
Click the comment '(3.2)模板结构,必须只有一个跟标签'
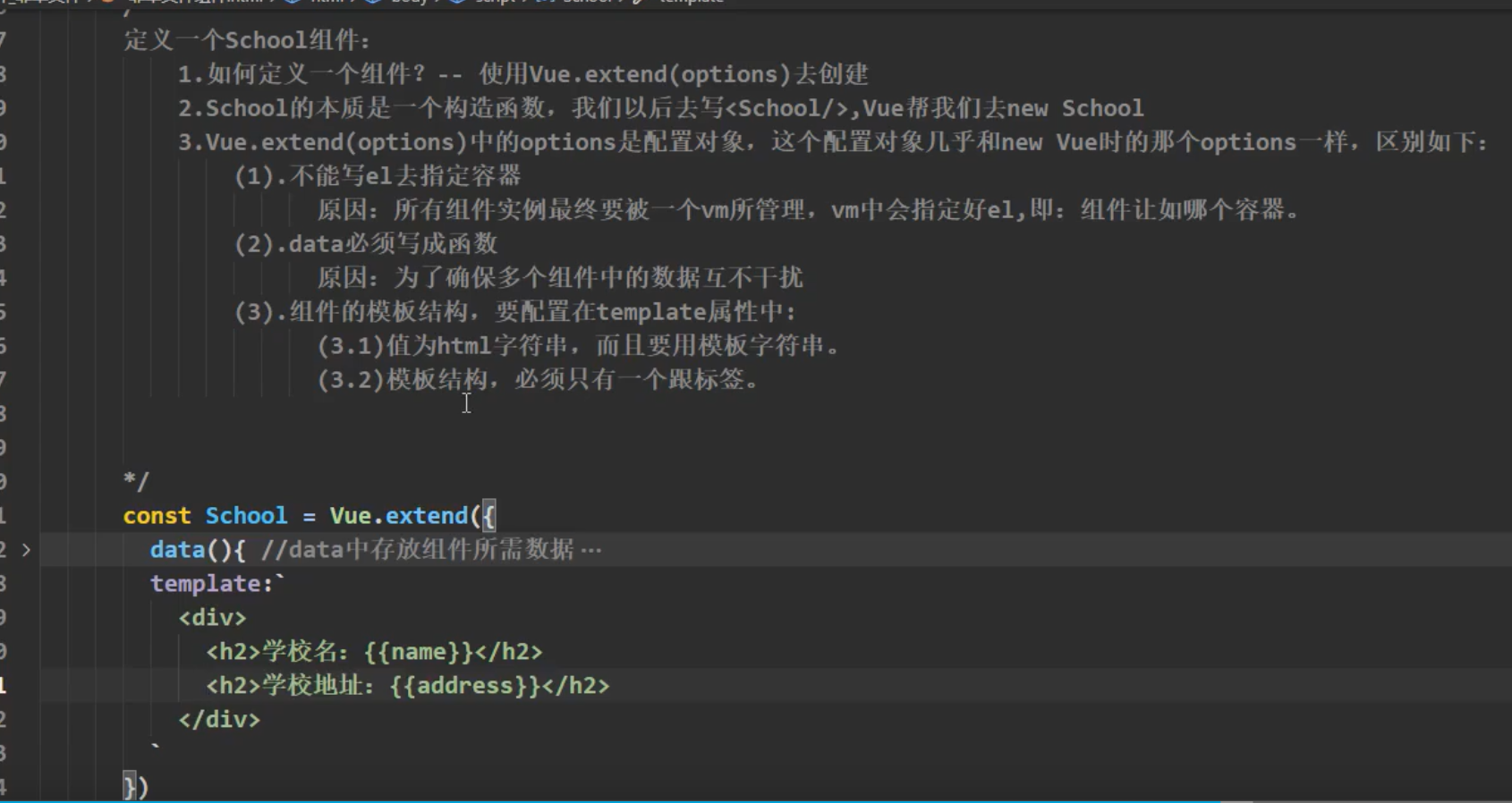pyautogui.click(x=539, y=380)
